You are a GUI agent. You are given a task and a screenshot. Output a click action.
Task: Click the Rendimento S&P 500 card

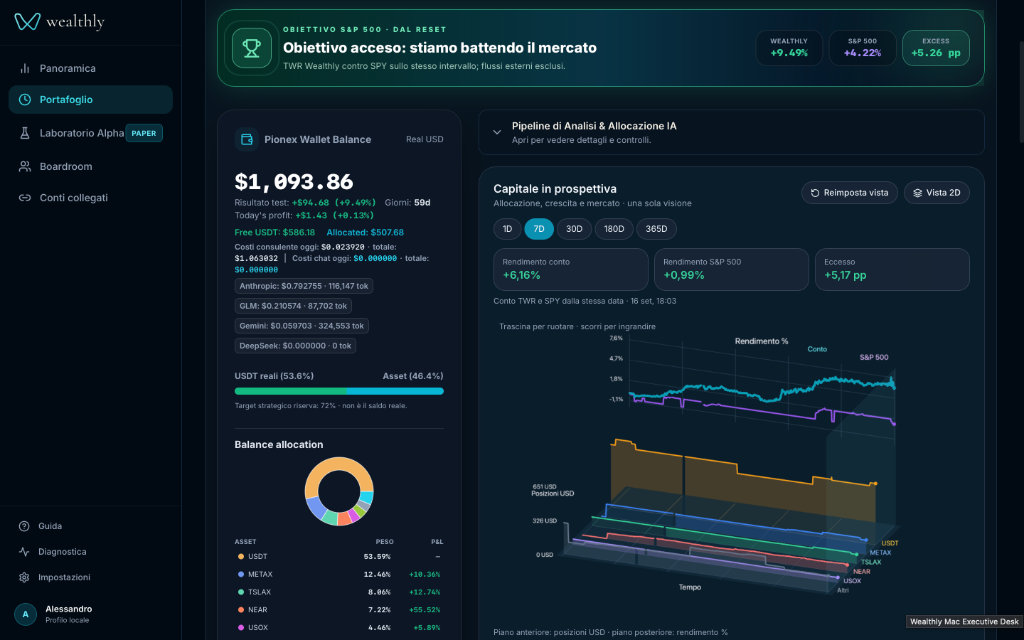point(731,269)
